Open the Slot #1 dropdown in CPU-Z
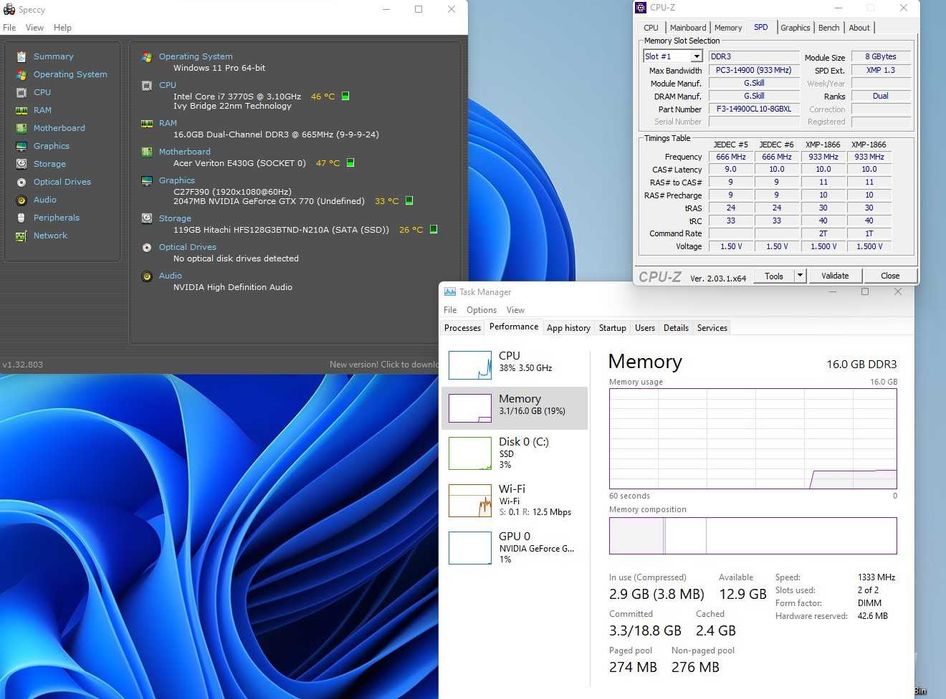946x699 pixels. coord(696,56)
